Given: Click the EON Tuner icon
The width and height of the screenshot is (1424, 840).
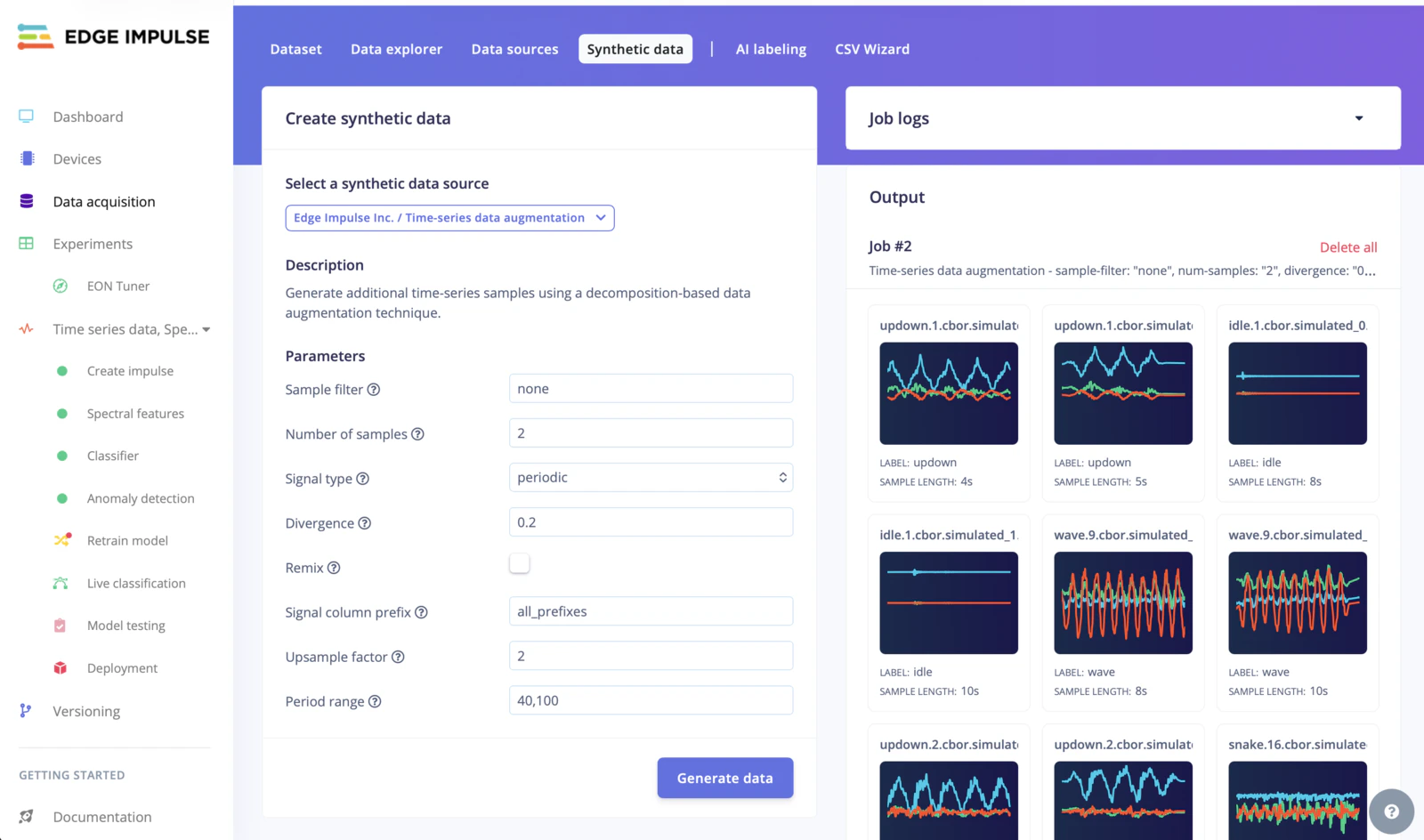Looking at the screenshot, I should (61, 286).
